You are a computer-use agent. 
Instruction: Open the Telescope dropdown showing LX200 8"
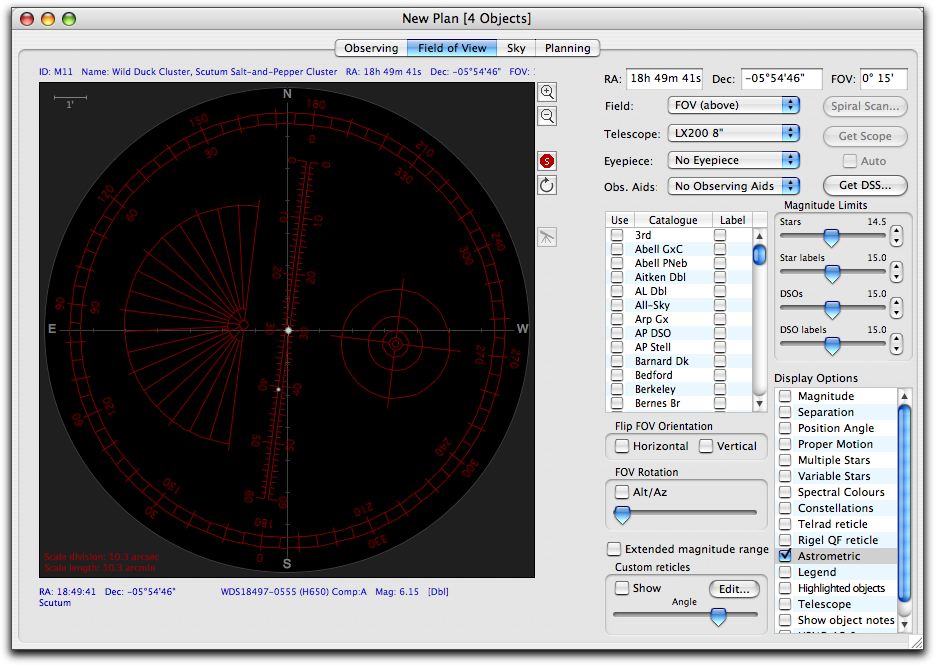pyautogui.click(x=734, y=133)
